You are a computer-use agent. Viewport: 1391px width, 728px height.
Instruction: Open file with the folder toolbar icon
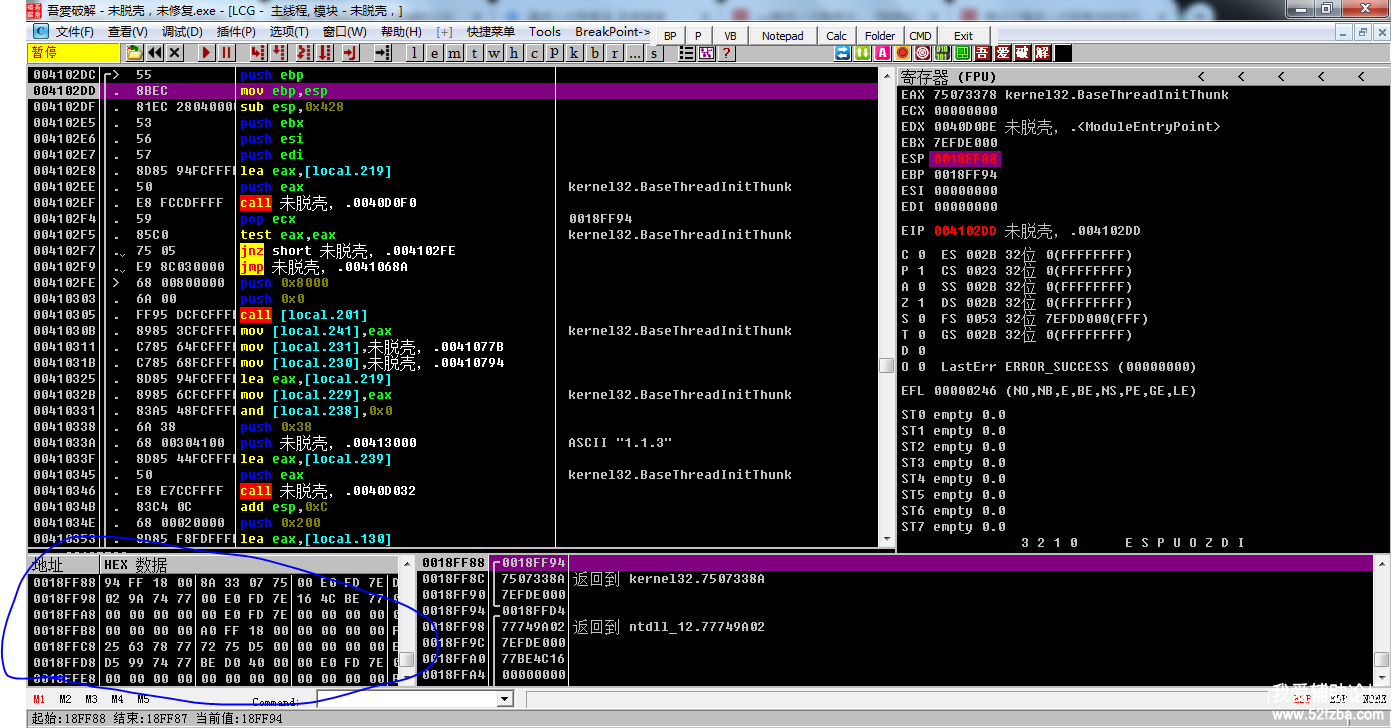click(x=134, y=53)
